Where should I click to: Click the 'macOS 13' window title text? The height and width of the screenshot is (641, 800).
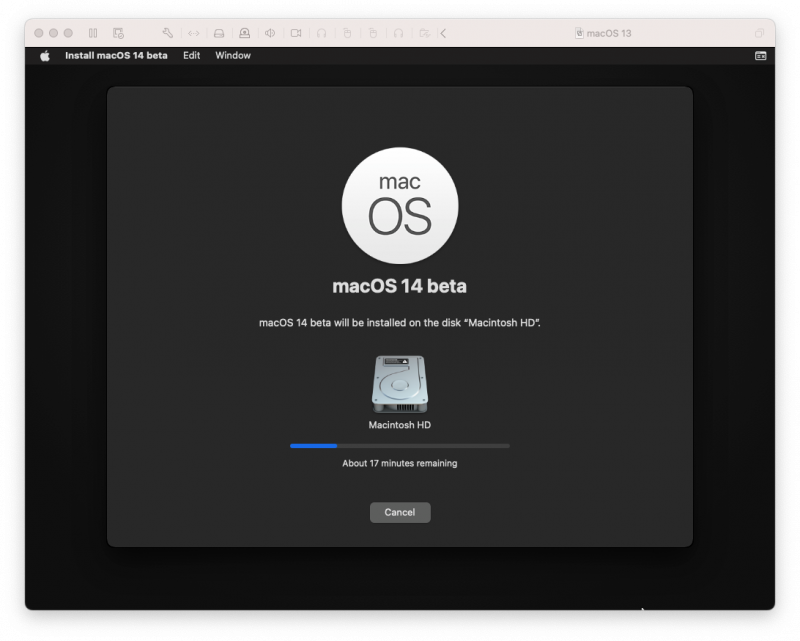609,33
